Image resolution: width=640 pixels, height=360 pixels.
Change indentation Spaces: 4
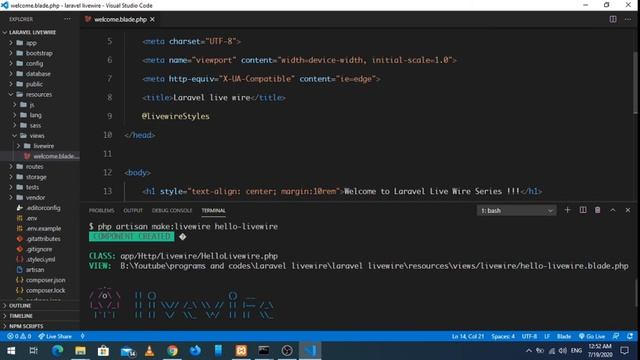pos(503,336)
